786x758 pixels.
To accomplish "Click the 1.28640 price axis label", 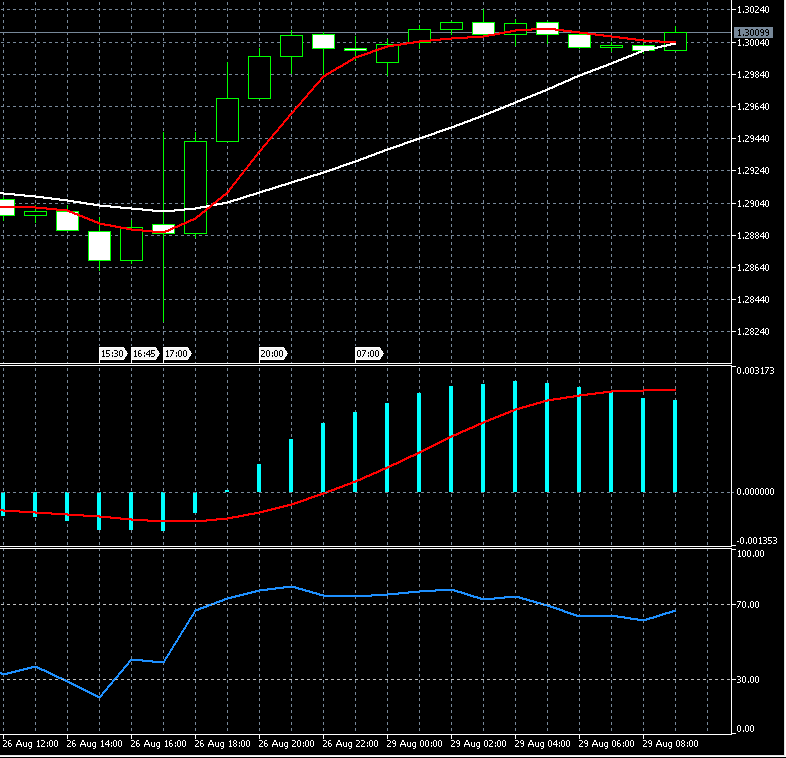I will 753,268.
